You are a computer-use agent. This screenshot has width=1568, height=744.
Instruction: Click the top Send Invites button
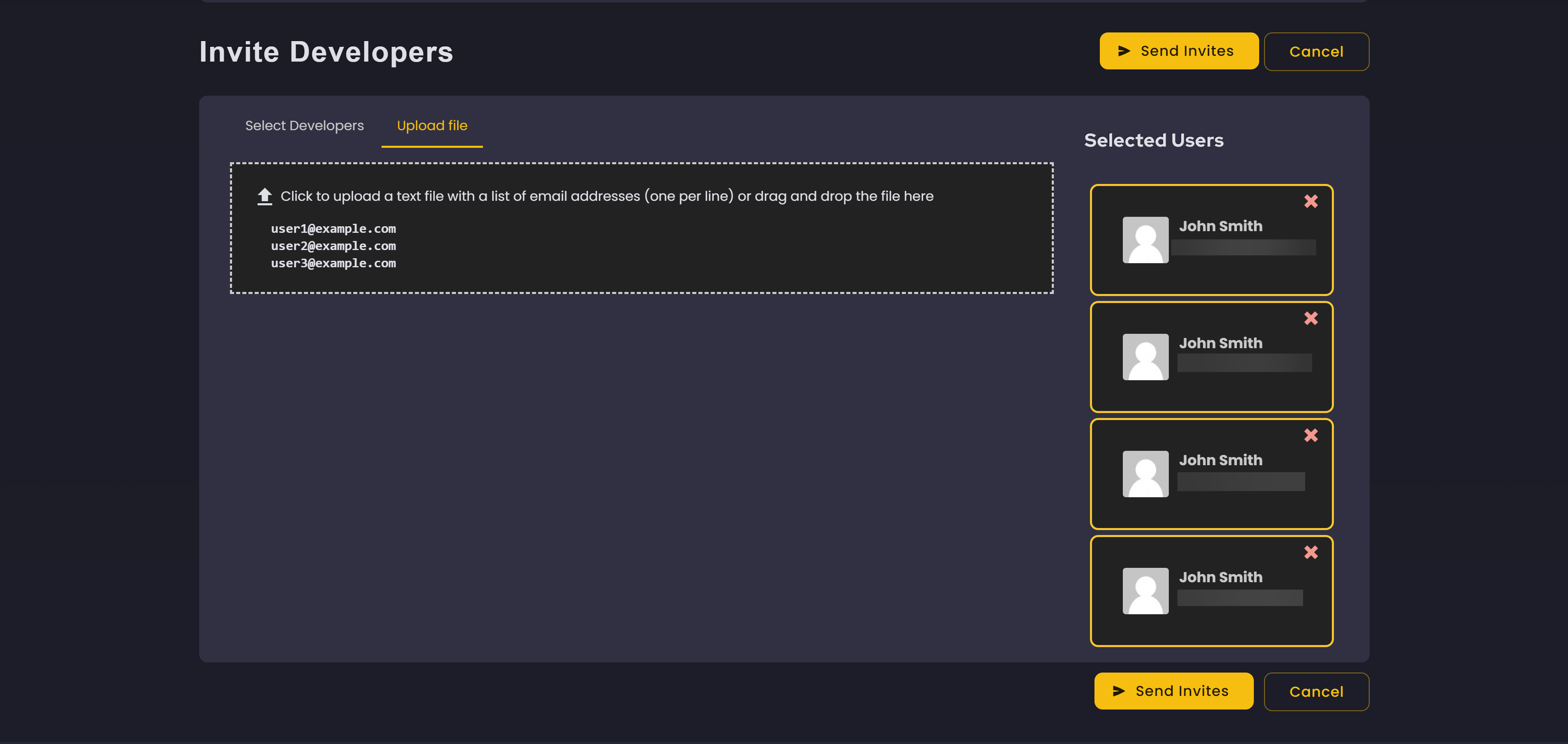pos(1178,51)
